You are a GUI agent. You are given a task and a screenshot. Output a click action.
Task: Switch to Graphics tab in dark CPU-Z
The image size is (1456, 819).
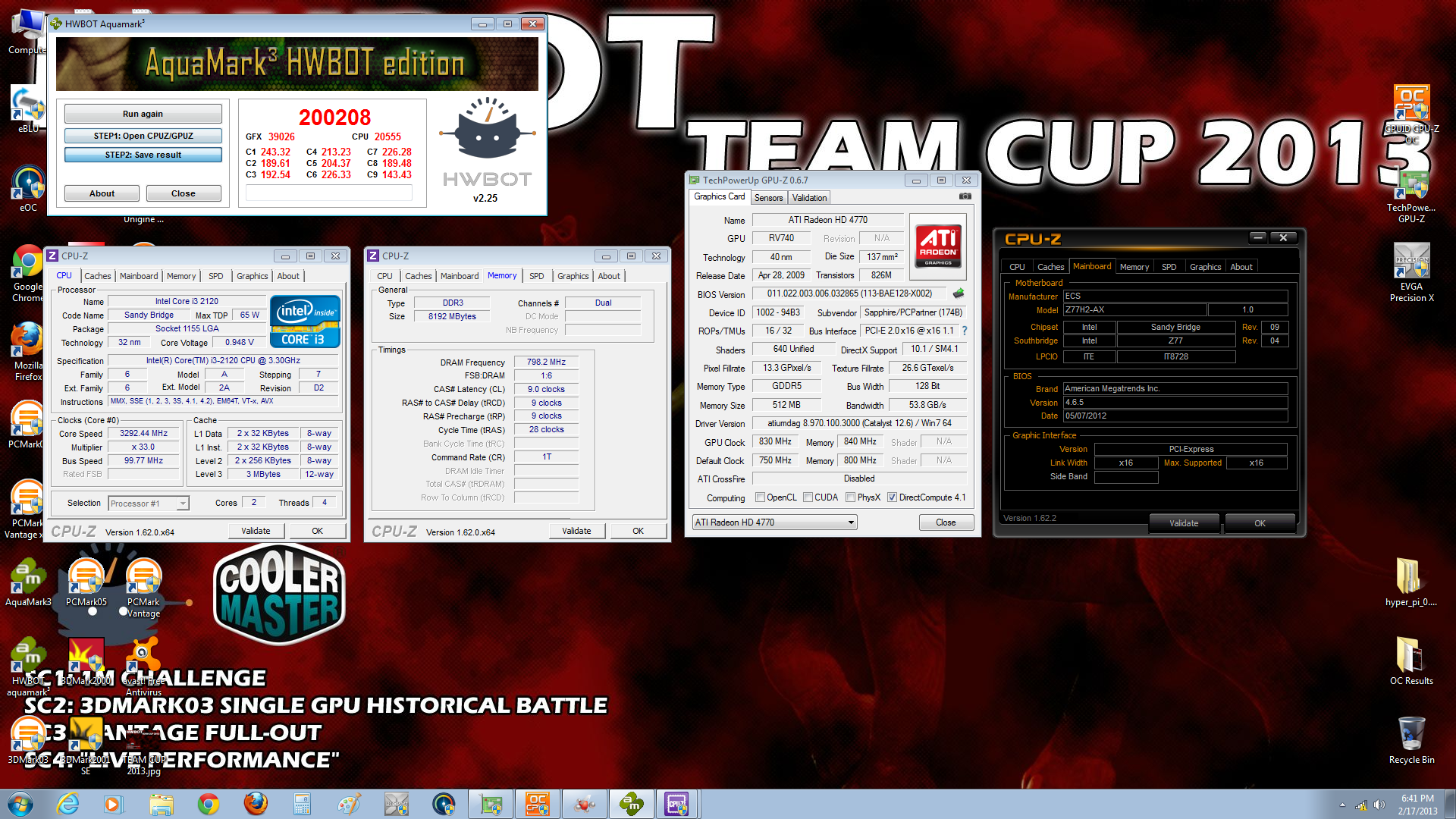(x=1205, y=267)
